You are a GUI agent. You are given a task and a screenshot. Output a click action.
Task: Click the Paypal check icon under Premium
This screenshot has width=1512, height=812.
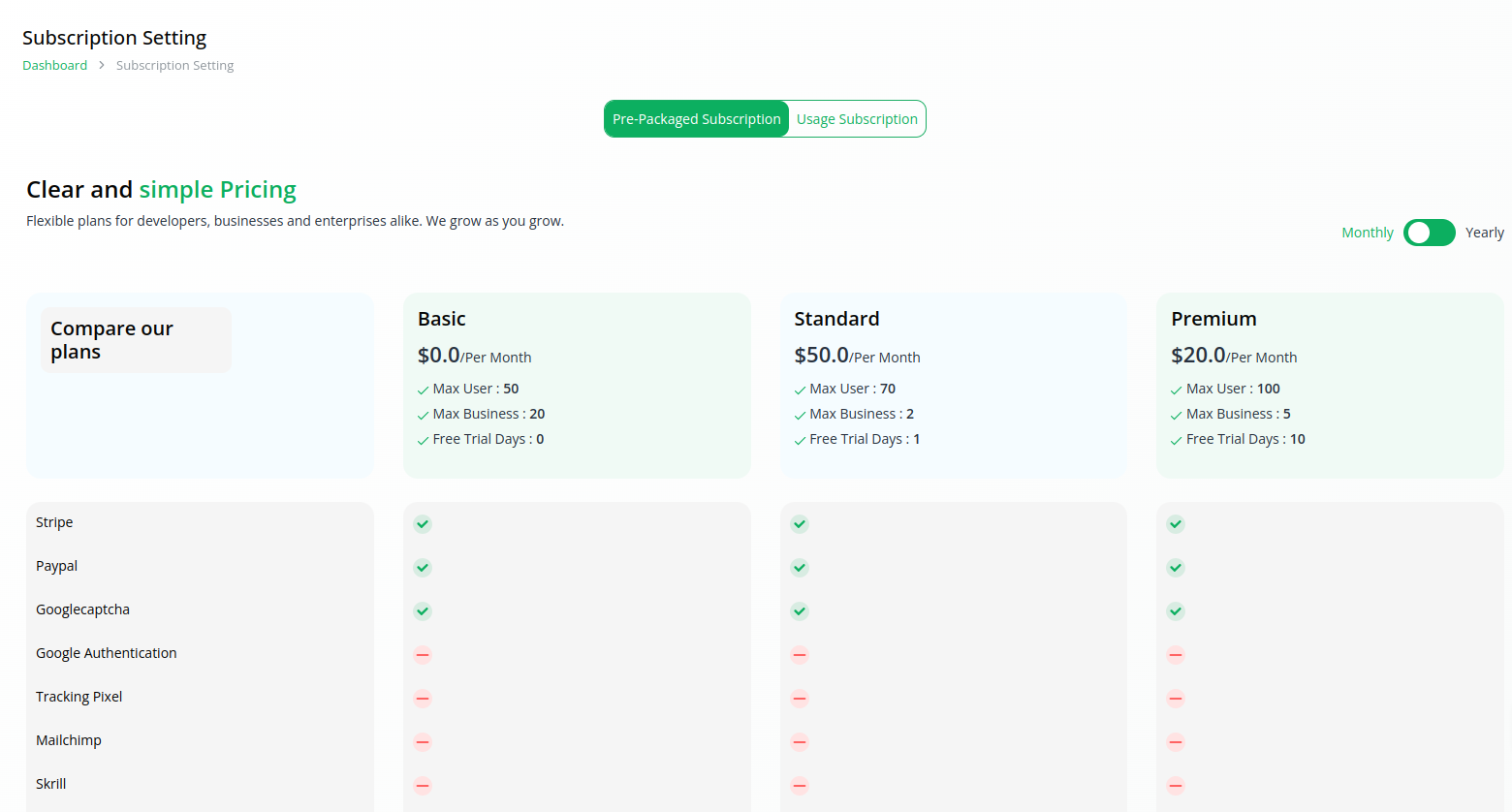point(1176,568)
